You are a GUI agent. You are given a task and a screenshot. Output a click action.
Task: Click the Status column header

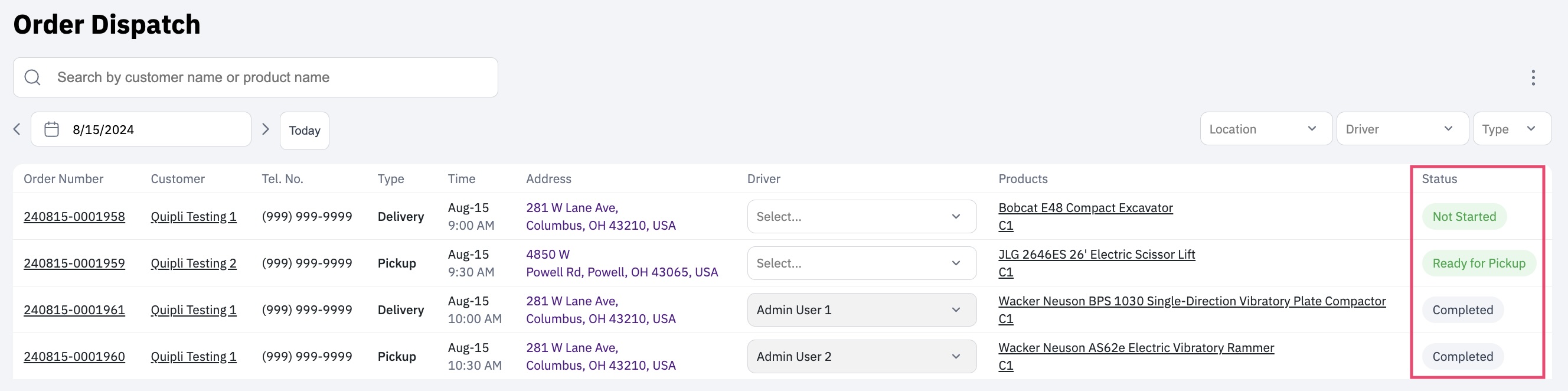click(x=1439, y=178)
